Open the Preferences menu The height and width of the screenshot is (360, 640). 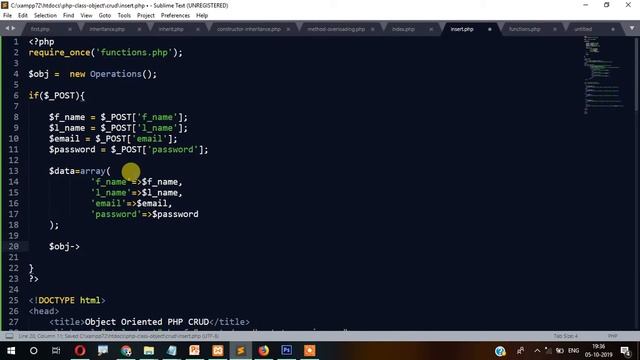tap(175, 16)
